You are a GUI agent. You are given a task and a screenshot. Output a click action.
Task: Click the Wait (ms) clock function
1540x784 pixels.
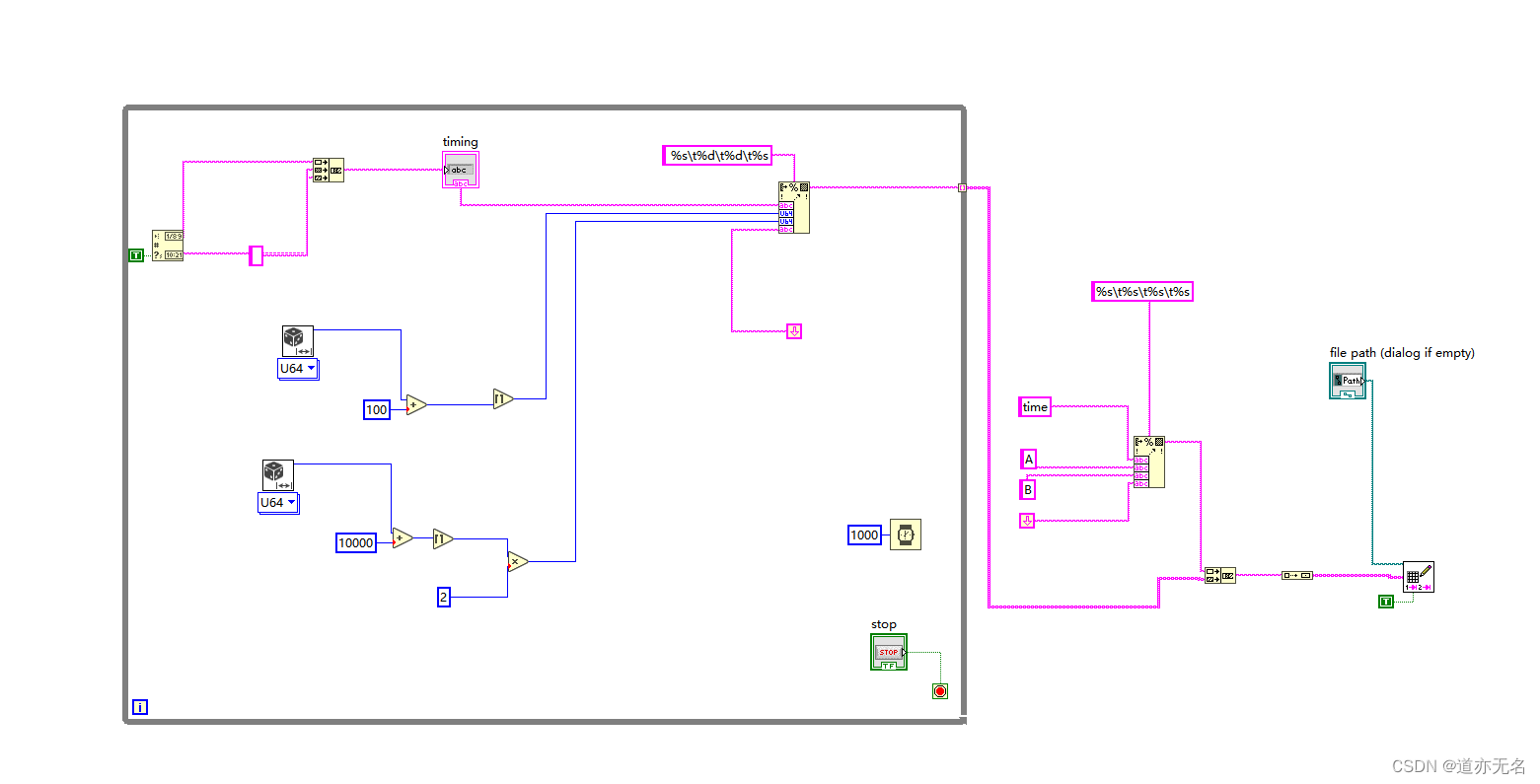coord(906,535)
